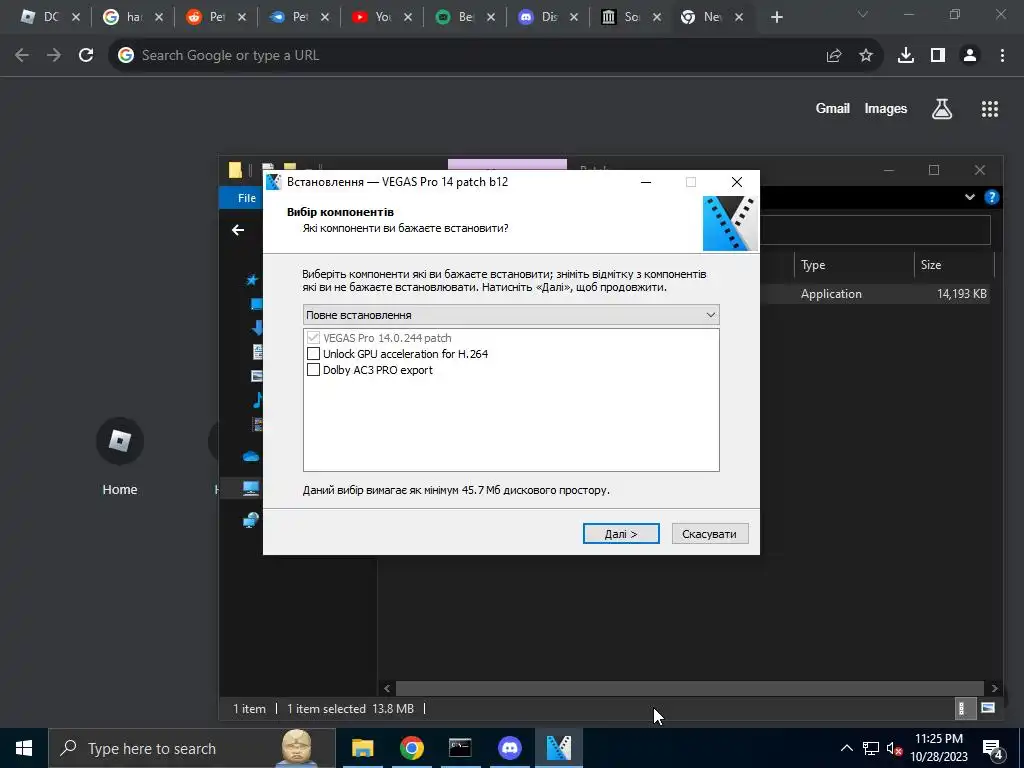
Task: Open Gmail link
Action: (833, 108)
